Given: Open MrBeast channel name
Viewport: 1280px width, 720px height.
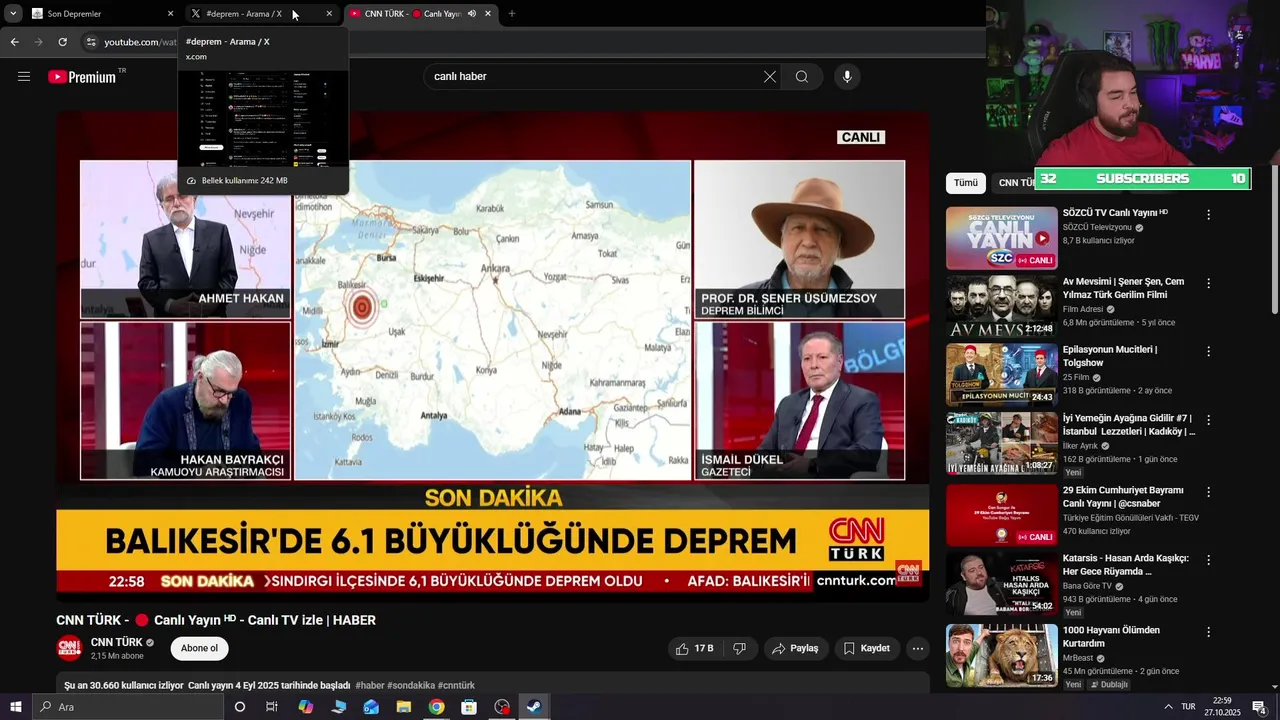Looking at the screenshot, I should coord(1078,659).
